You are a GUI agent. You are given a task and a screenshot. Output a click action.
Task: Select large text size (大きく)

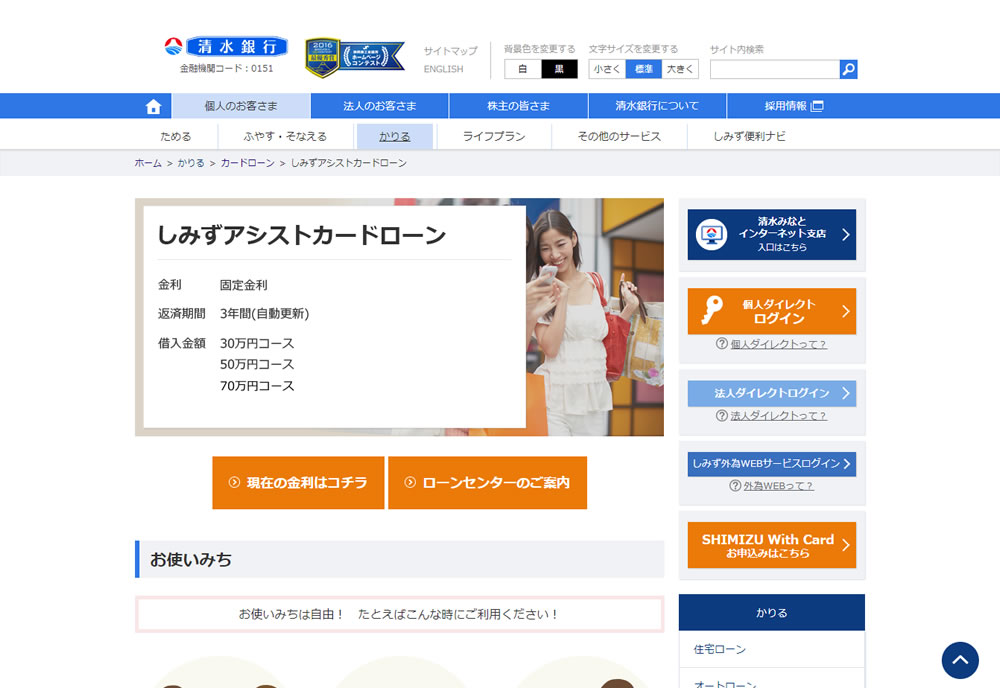click(680, 69)
